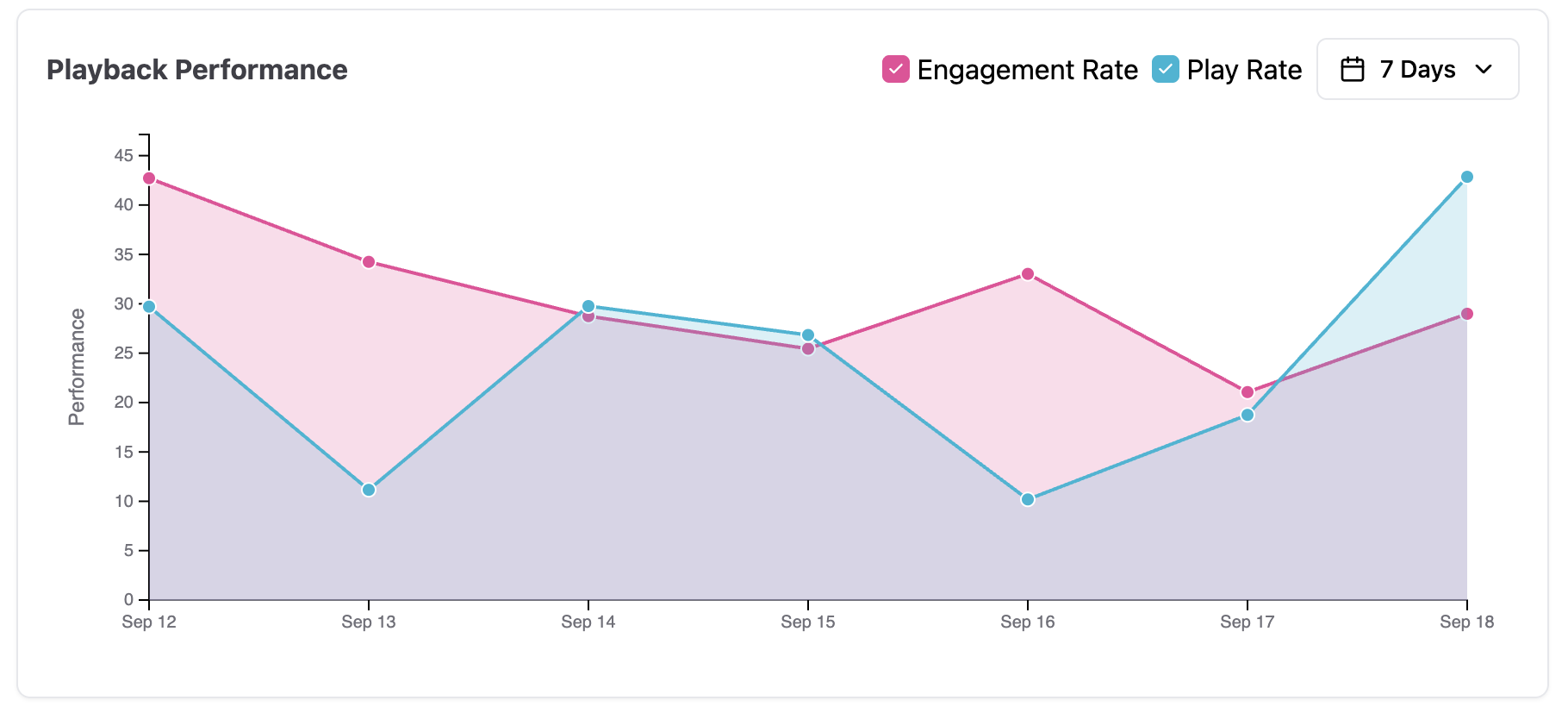Uncheck the Play Rate checkbox

(x=1166, y=69)
